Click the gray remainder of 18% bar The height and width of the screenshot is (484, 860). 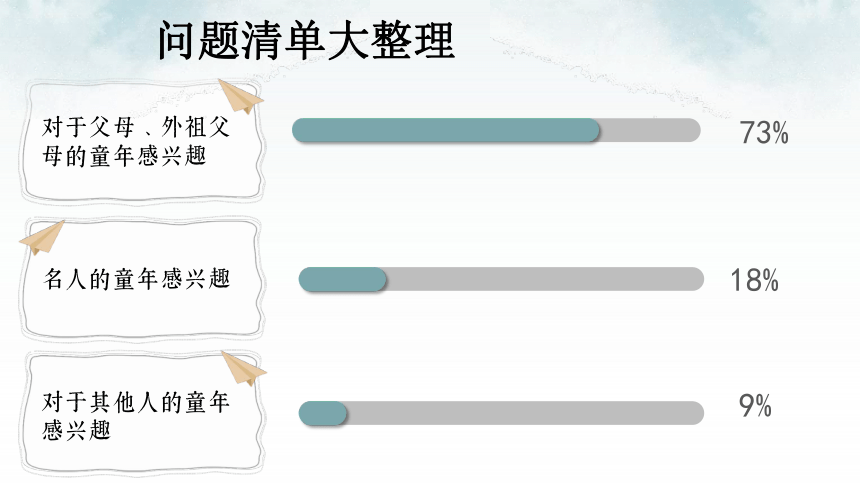(545, 279)
